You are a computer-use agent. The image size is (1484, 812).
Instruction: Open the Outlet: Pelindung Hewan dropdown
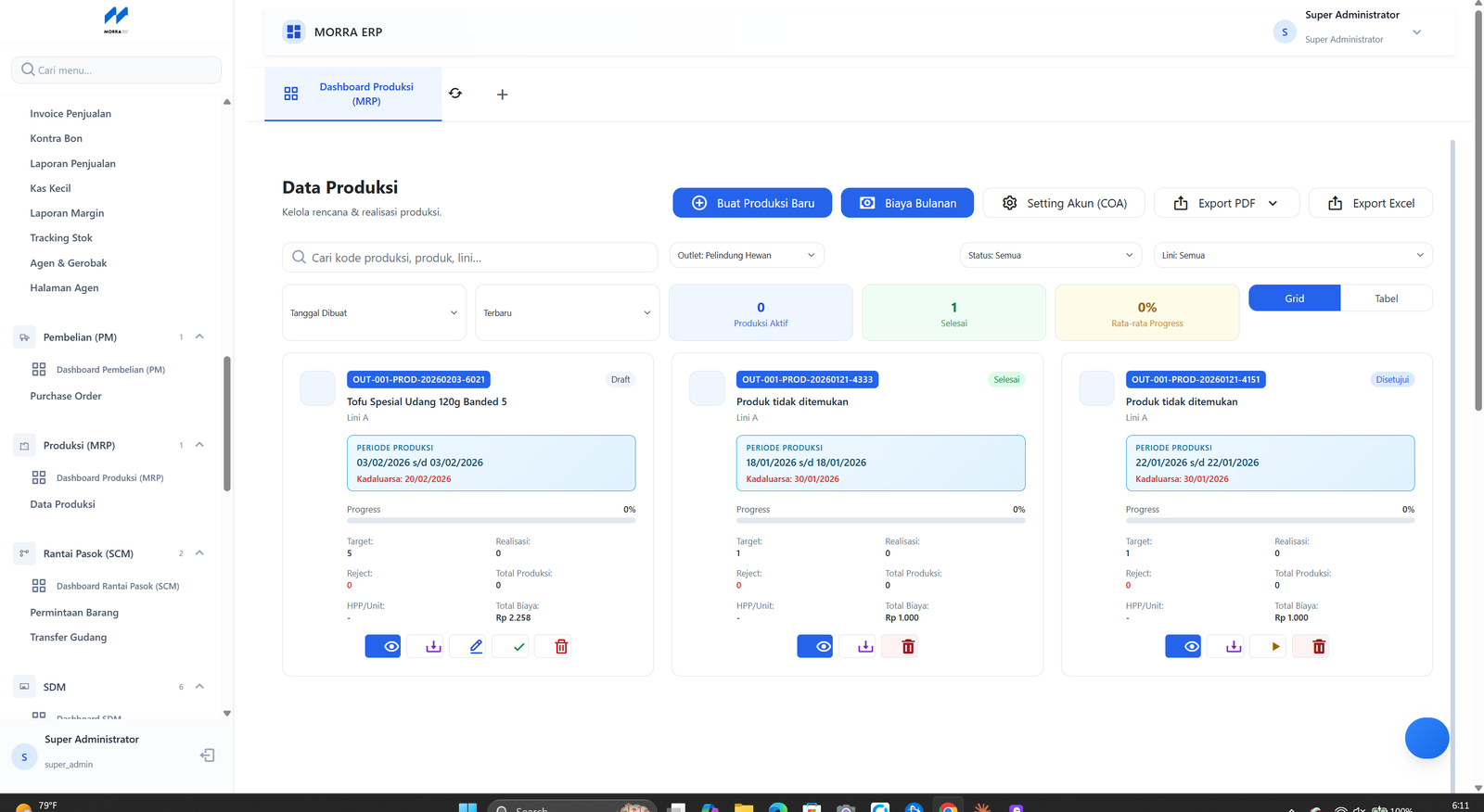point(747,255)
